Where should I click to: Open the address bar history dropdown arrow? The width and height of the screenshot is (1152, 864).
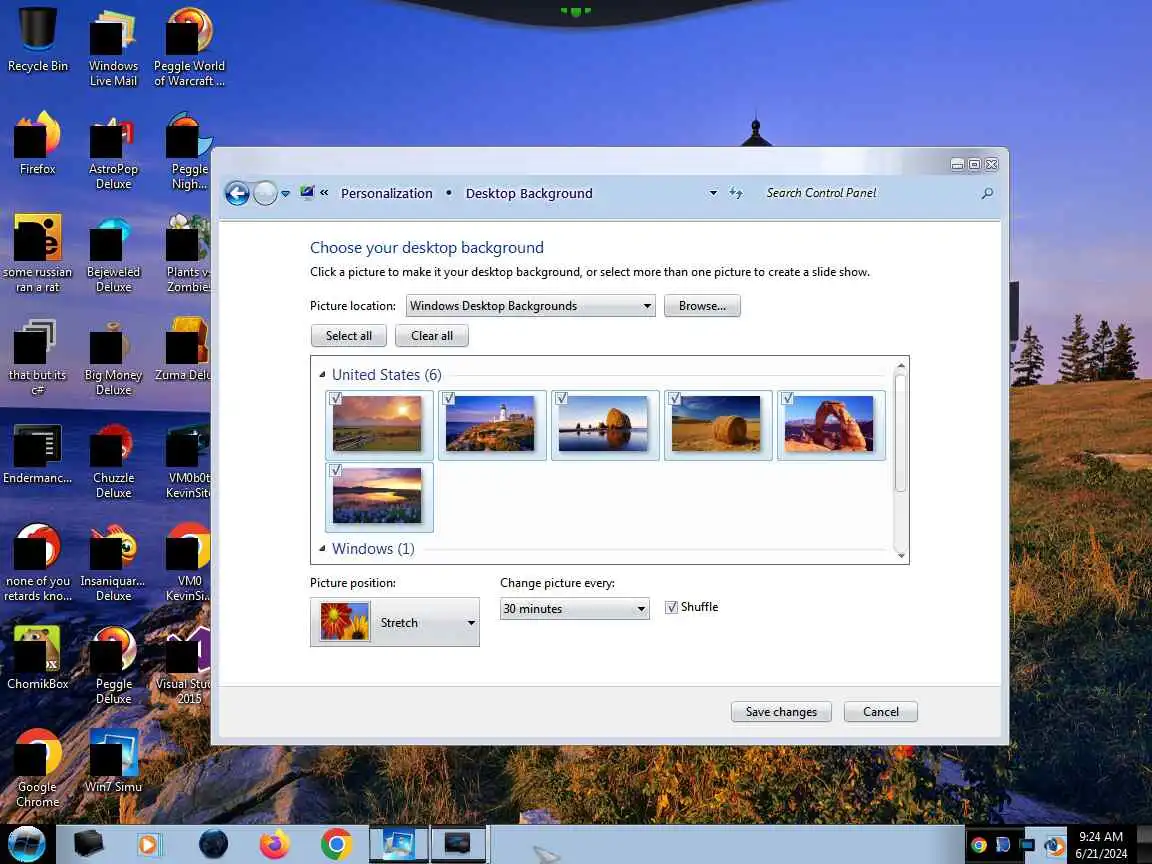point(713,193)
